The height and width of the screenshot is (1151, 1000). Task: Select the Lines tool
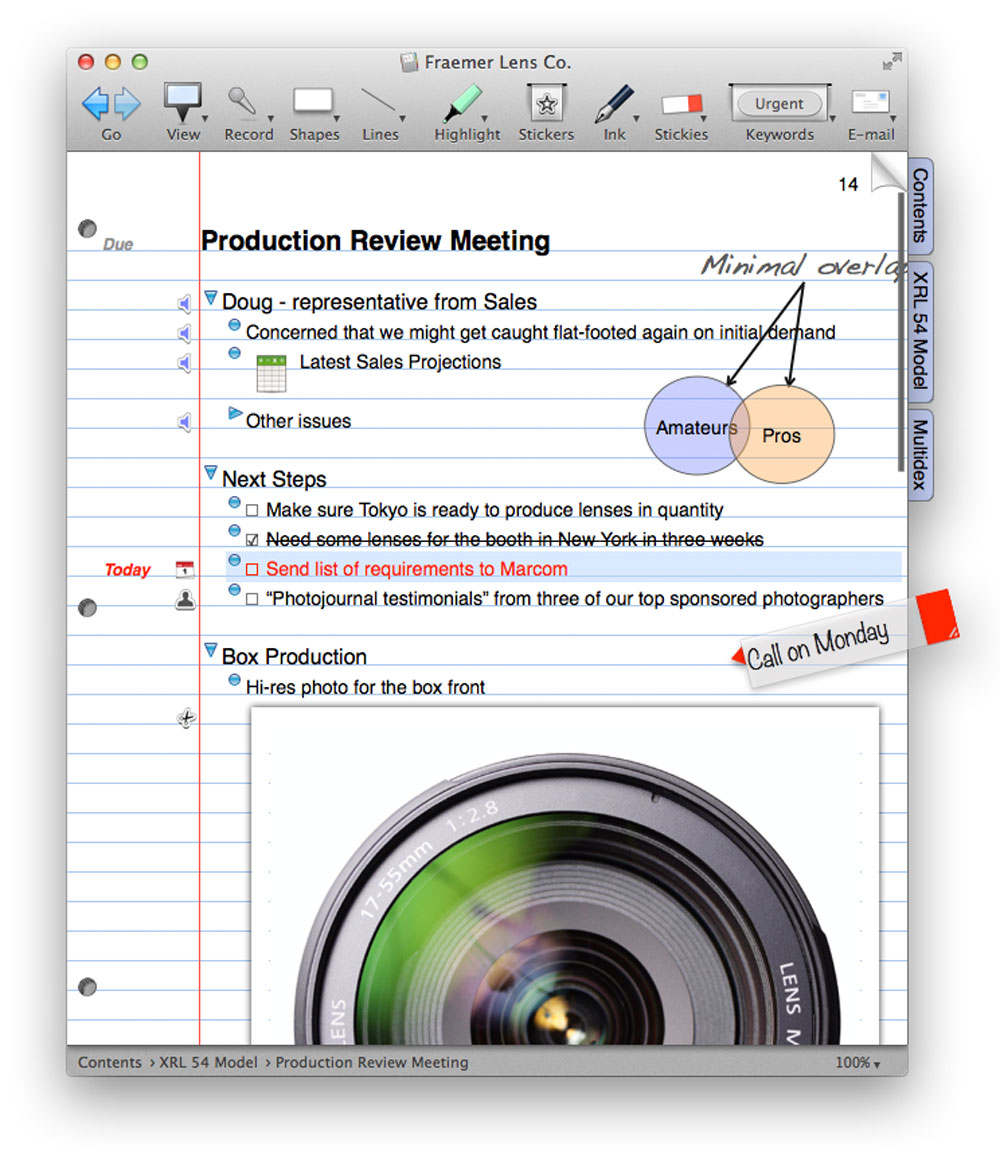pos(378,102)
